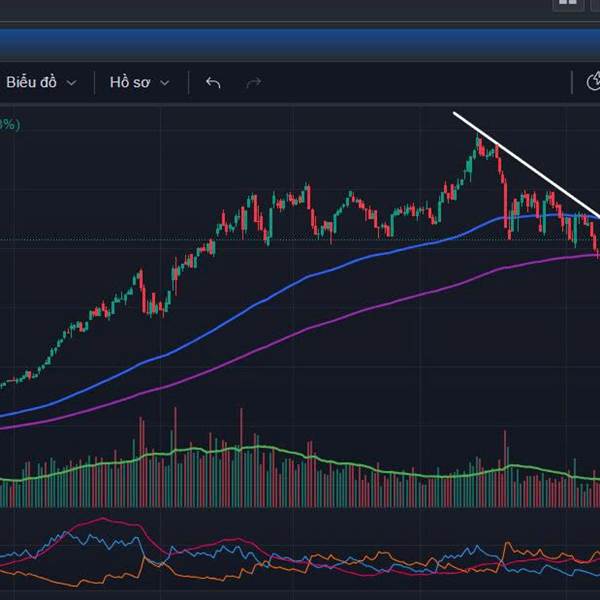Click the layout grid icon at top right

click(x=568, y=3)
